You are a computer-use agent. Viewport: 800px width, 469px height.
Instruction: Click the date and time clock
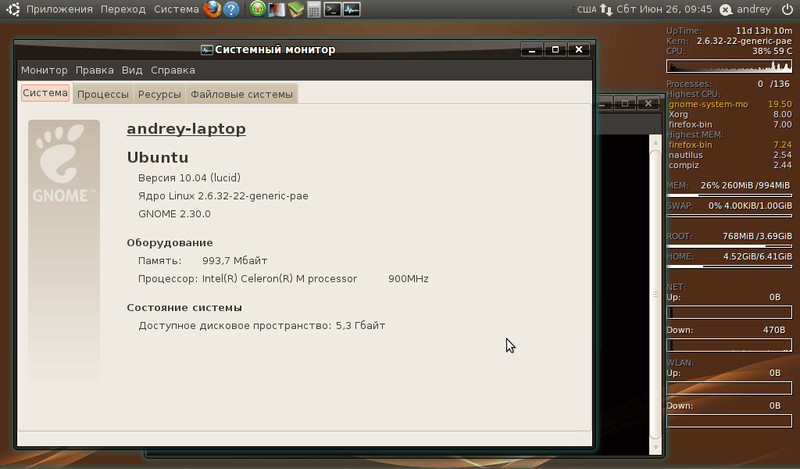[x=666, y=10]
